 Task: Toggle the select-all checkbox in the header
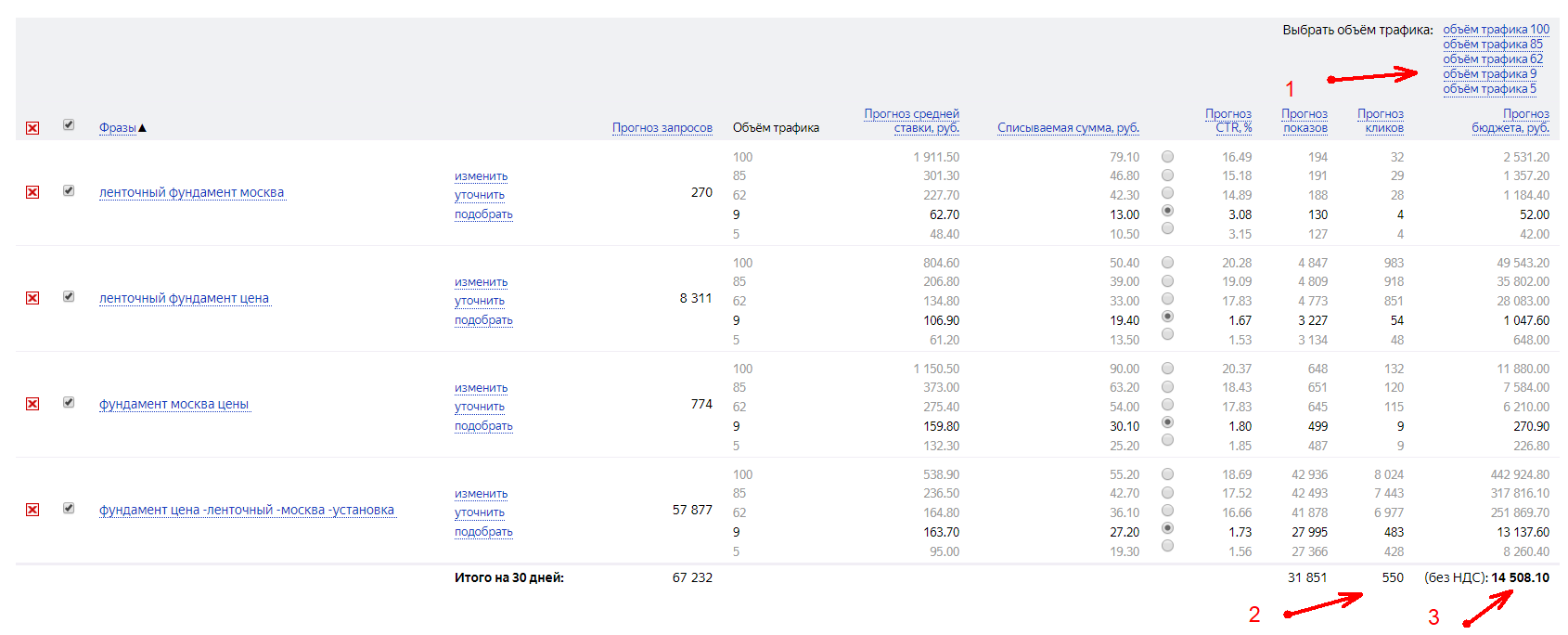(69, 124)
